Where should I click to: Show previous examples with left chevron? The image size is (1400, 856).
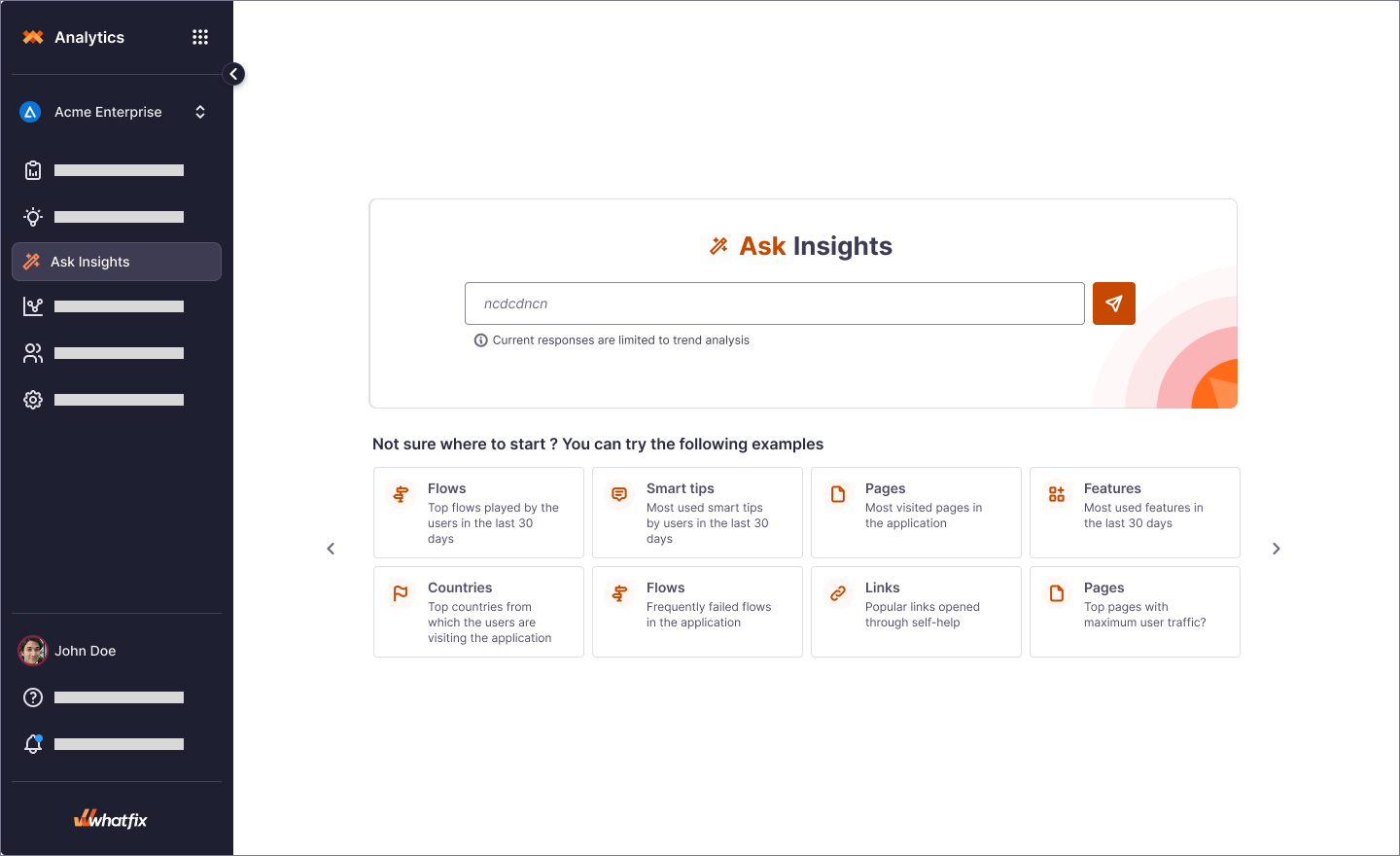(x=331, y=549)
